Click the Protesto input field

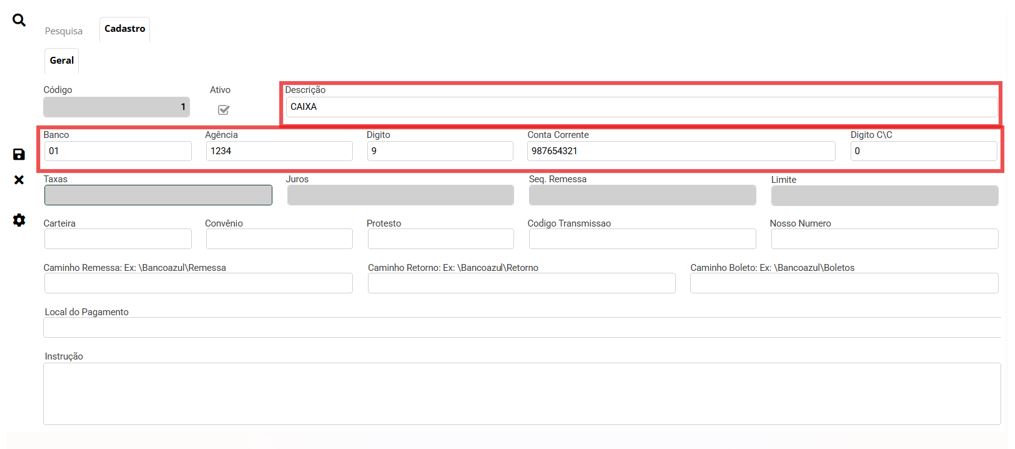tap(440, 239)
